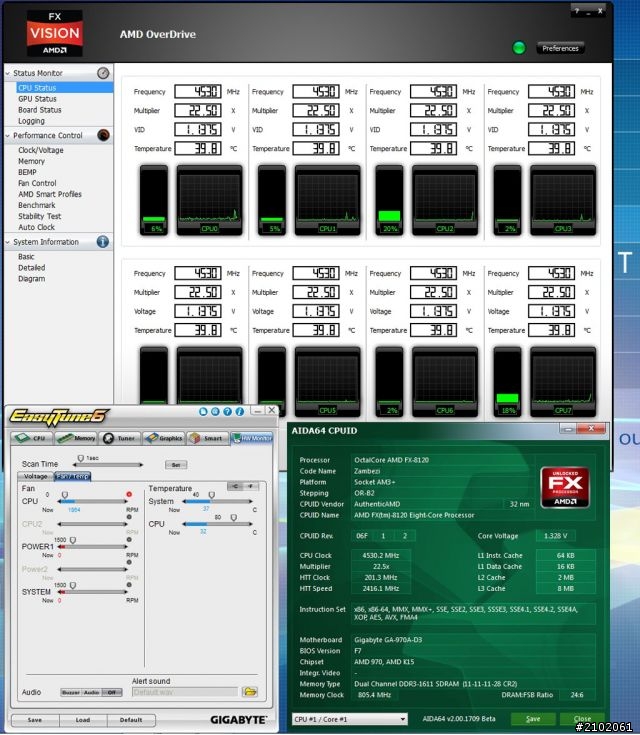This screenshot has height=735, width=640.
Task: Toggle the SYSTEM fan alert indicator
Action: (x=129, y=585)
